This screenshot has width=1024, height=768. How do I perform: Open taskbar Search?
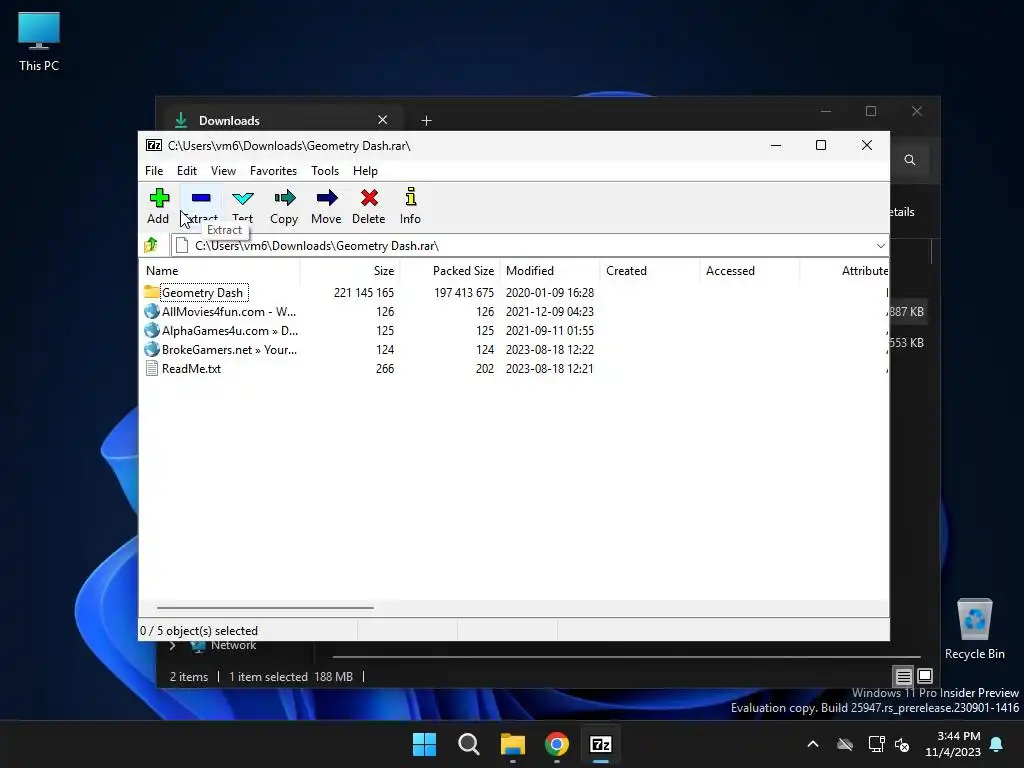[x=468, y=744]
